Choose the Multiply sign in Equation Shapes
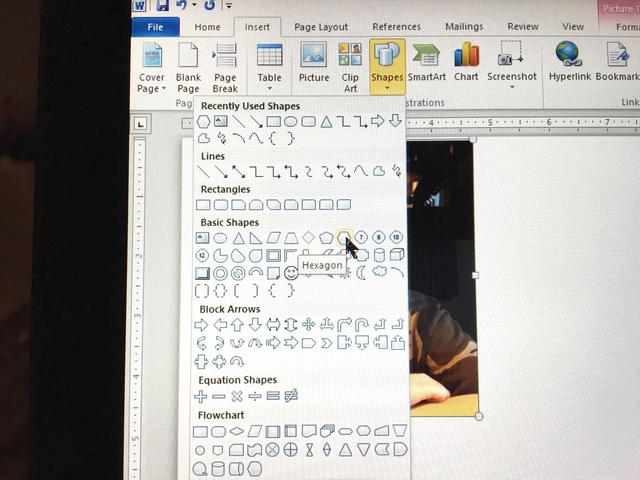The height and width of the screenshot is (480, 640). [237, 396]
